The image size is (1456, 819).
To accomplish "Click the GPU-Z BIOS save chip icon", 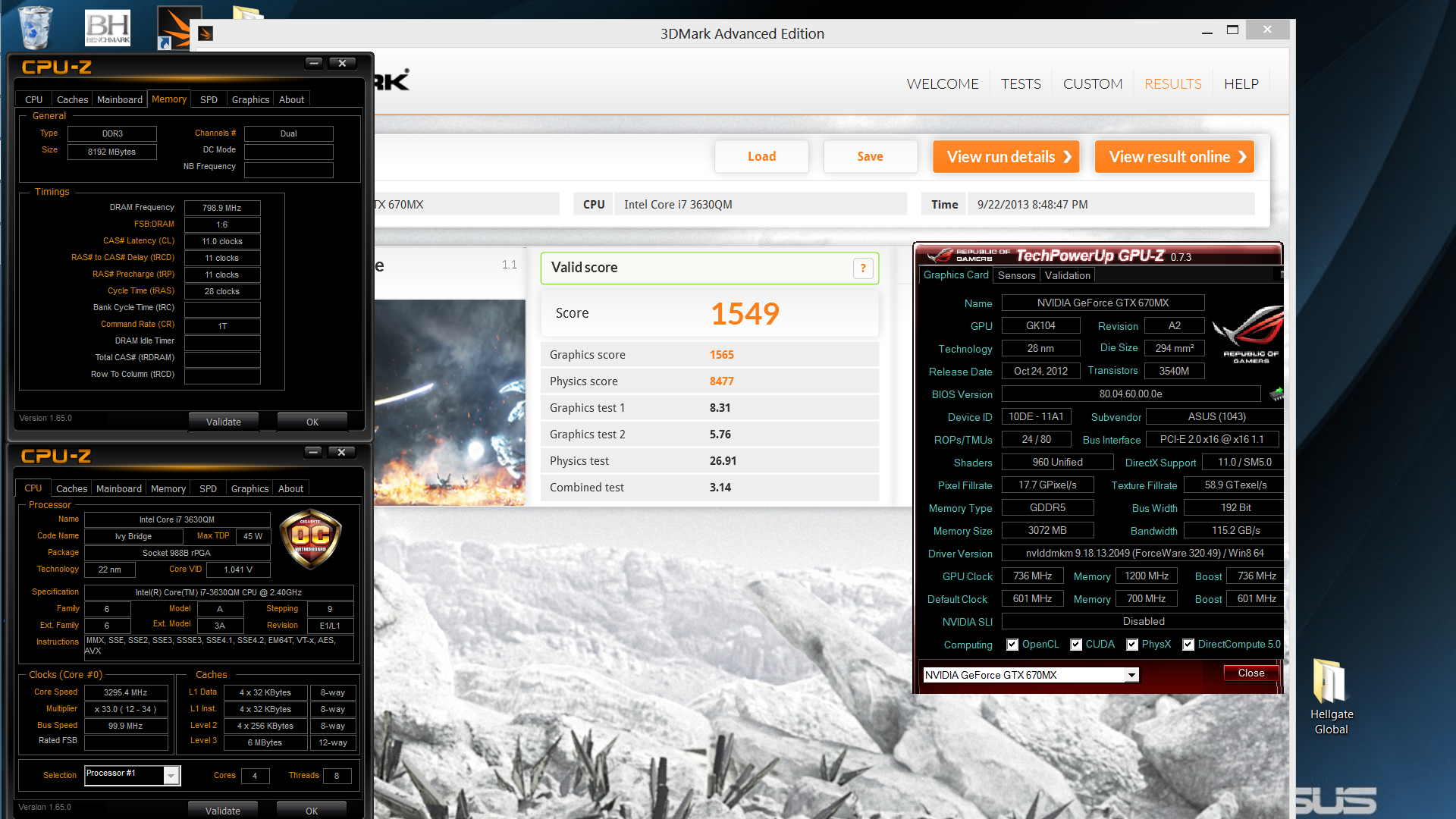I will (1276, 394).
